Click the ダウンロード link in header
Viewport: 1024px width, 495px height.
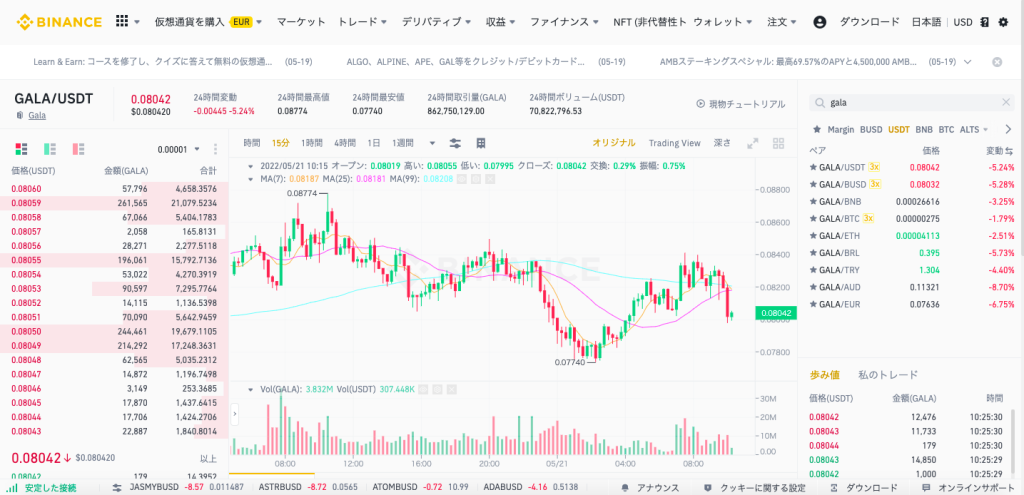(x=869, y=21)
